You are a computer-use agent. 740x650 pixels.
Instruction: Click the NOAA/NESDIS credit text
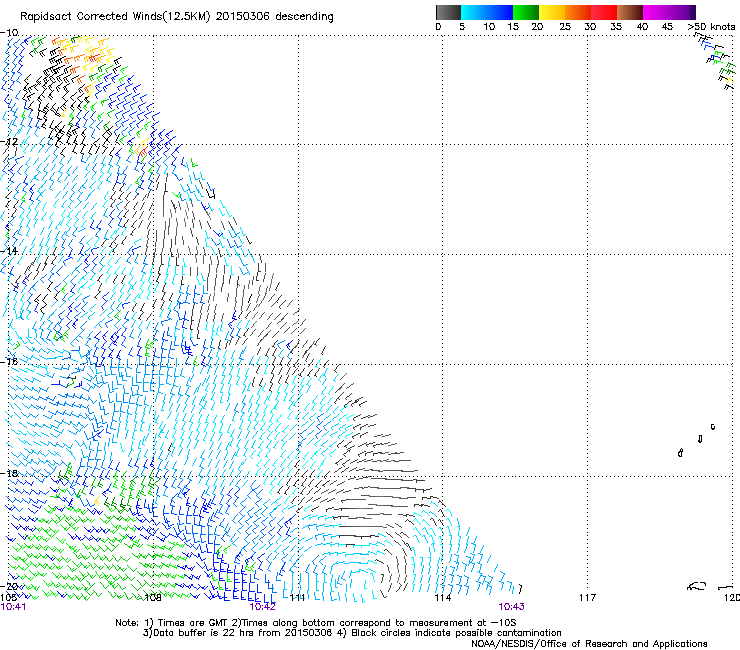point(589,644)
